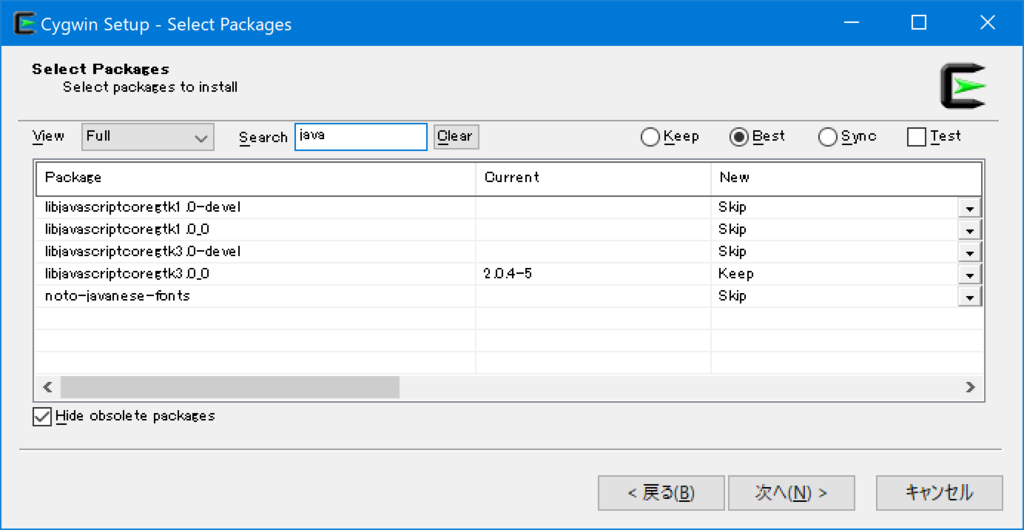Select the noto-javanese-fonts package name
This screenshot has width=1024, height=530.
click(x=118, y=296)
